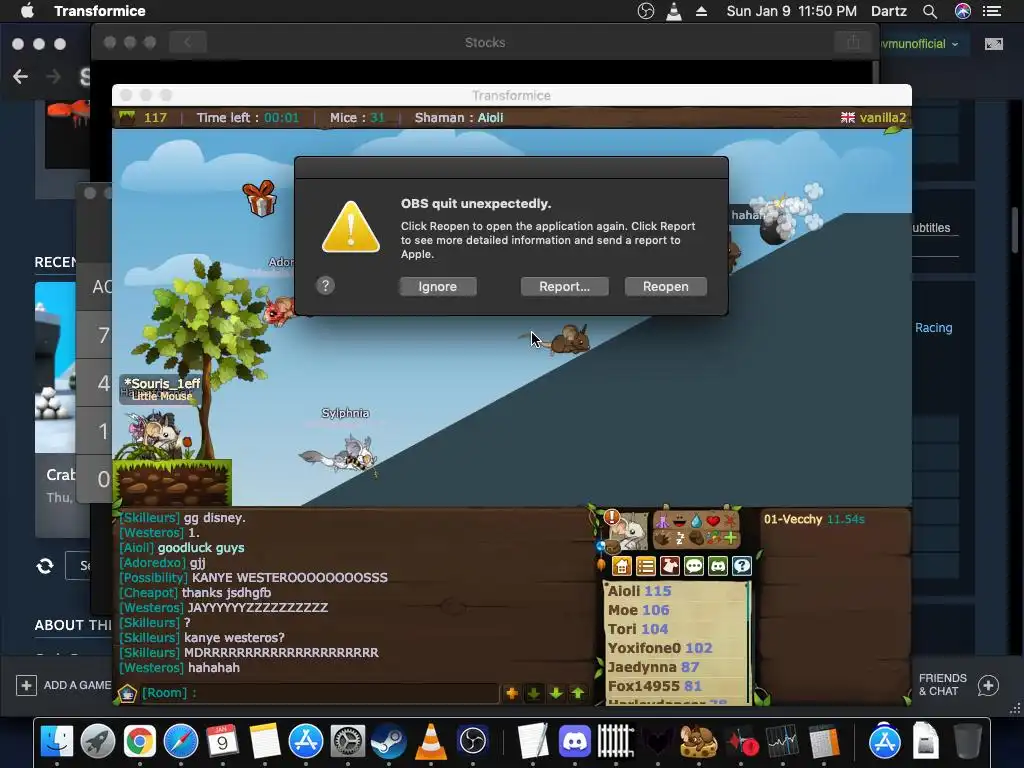1024x768 pixels.
Task: Click the Sylphnia player name label
Action: (x=345, y=413)
